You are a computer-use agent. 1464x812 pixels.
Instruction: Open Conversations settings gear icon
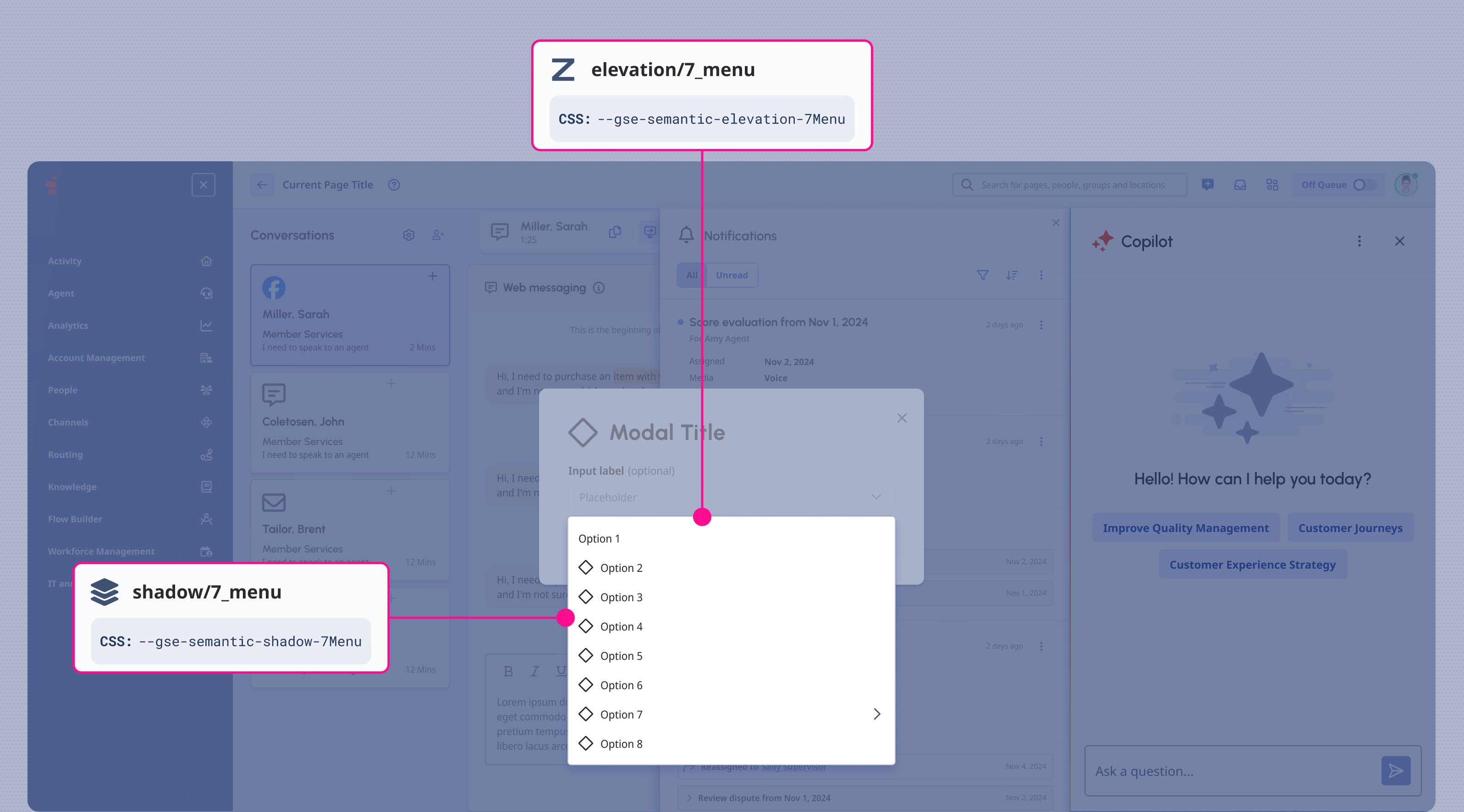pos(408,235)
